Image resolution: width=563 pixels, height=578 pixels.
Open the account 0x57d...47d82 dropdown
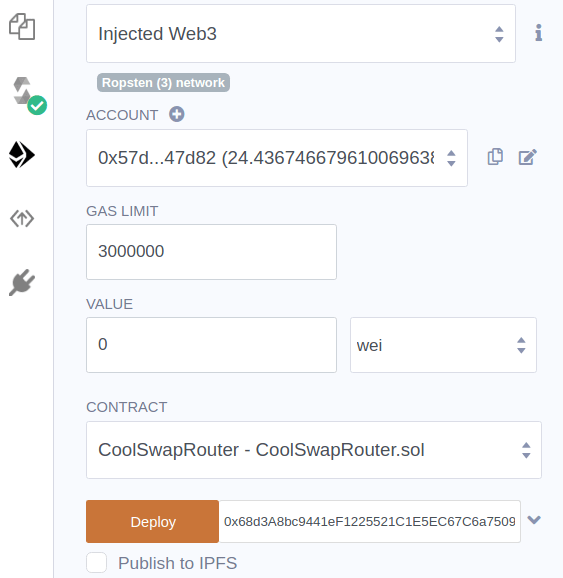coord(277,158)
